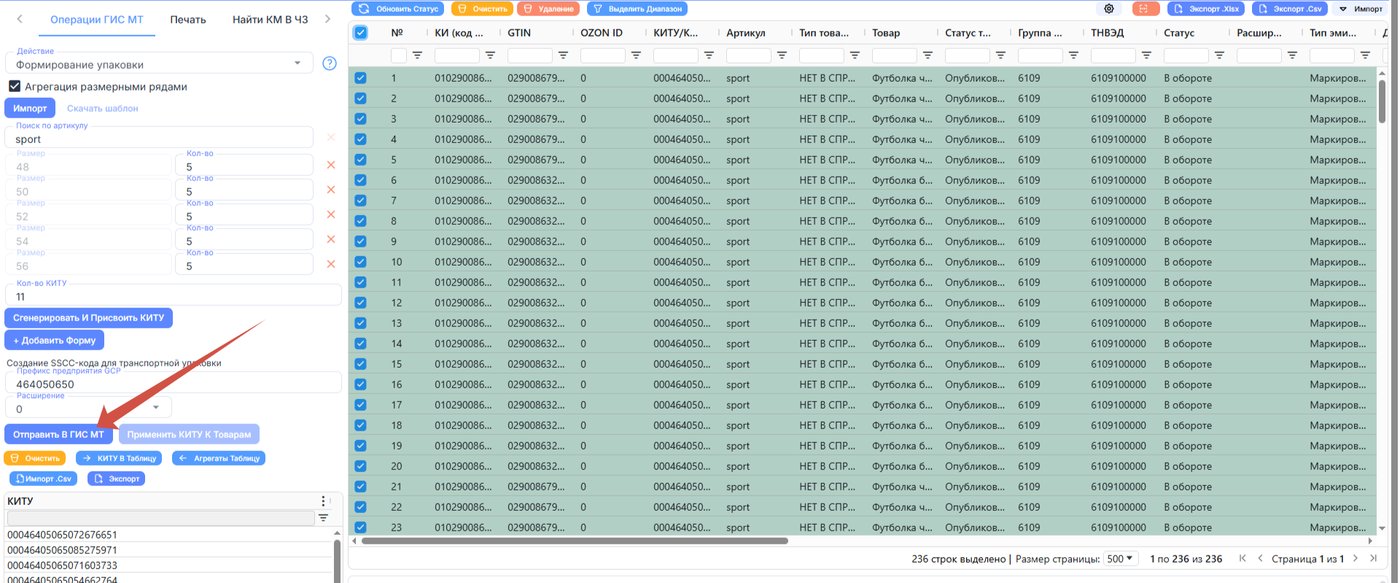Expand the Расширение dropdown
This screenshot has height=583, width=1400.
pos(88,407)
